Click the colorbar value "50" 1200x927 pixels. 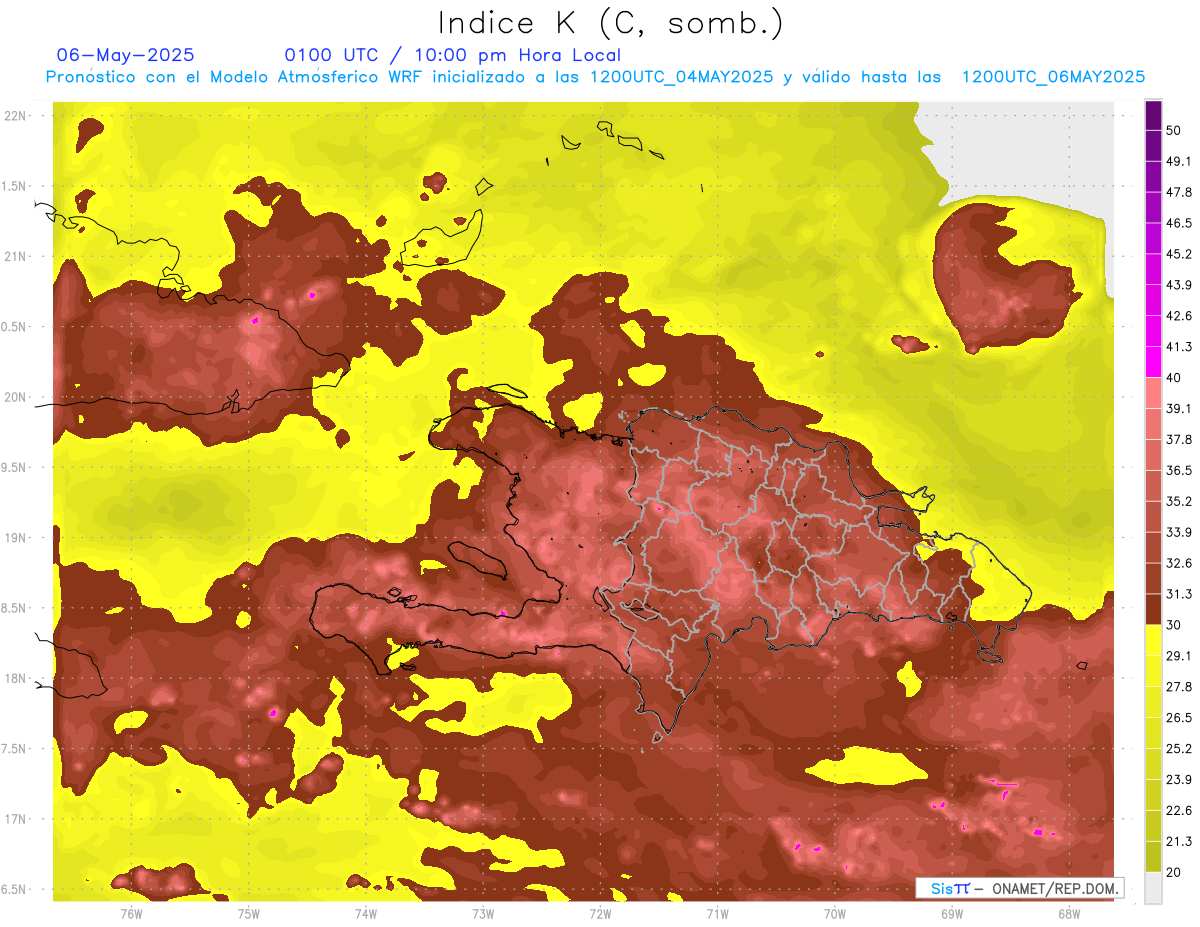tap(1175, 131)
